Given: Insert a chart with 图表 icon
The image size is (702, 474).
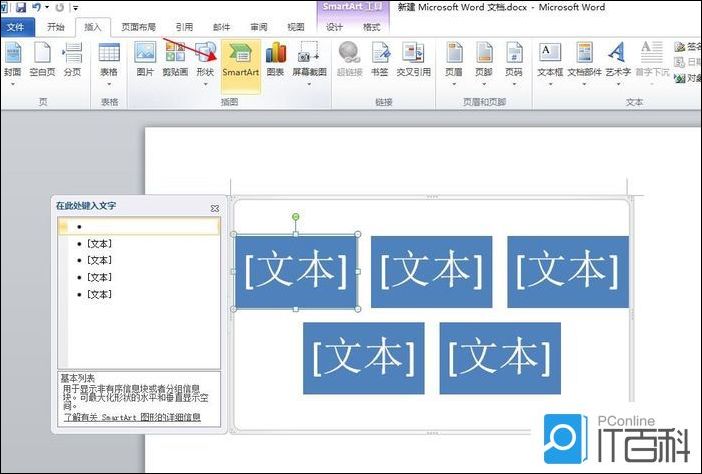Looking at the screenshot, I should click(276, 60).
